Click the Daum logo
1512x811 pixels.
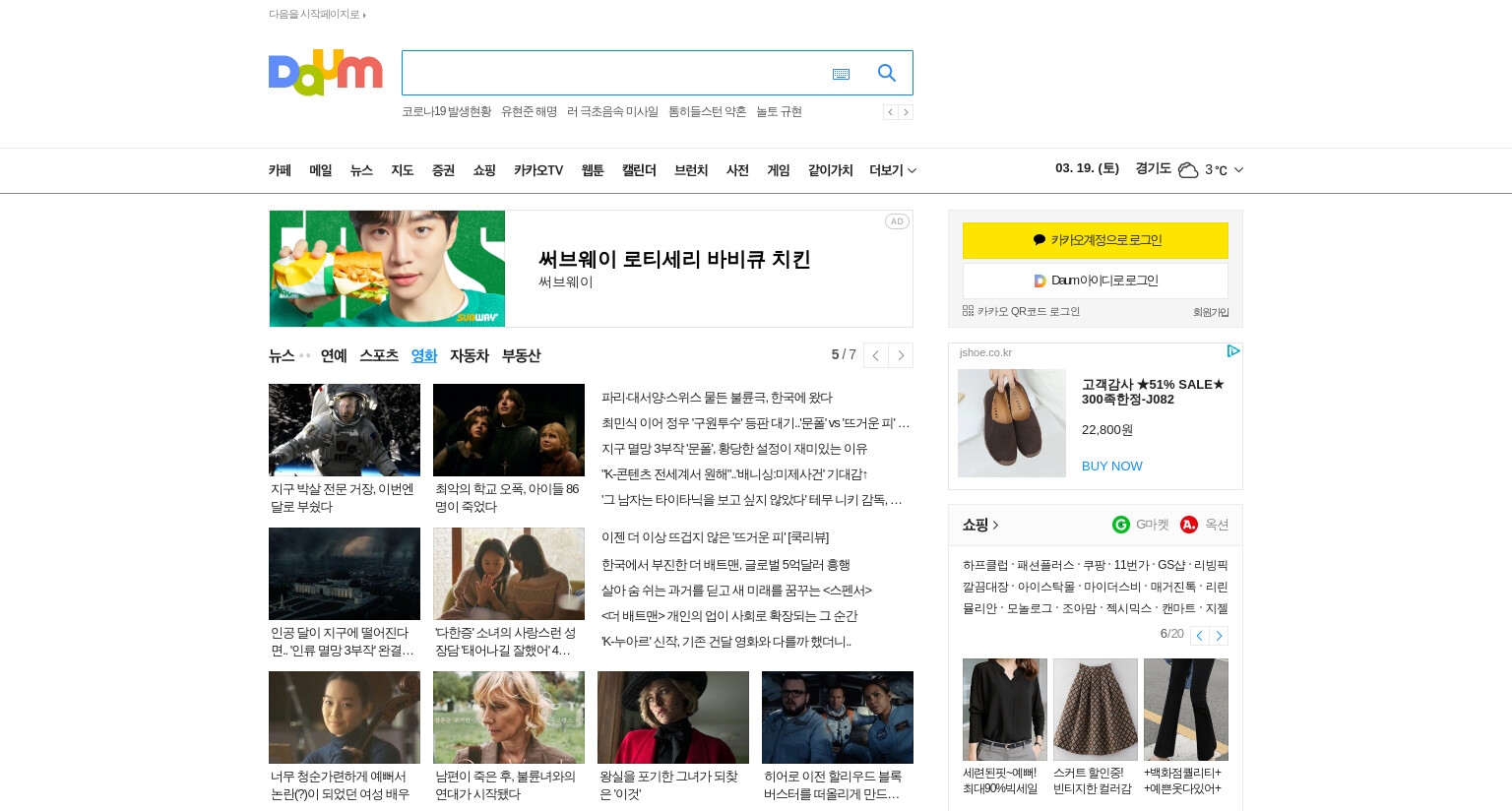pyautogui.click(x=325, y=72)
